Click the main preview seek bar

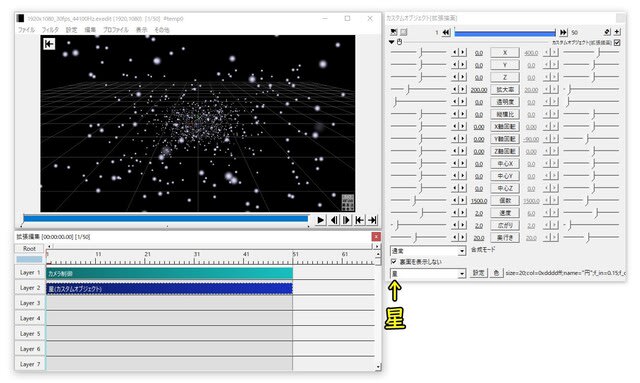coord(165,219)
